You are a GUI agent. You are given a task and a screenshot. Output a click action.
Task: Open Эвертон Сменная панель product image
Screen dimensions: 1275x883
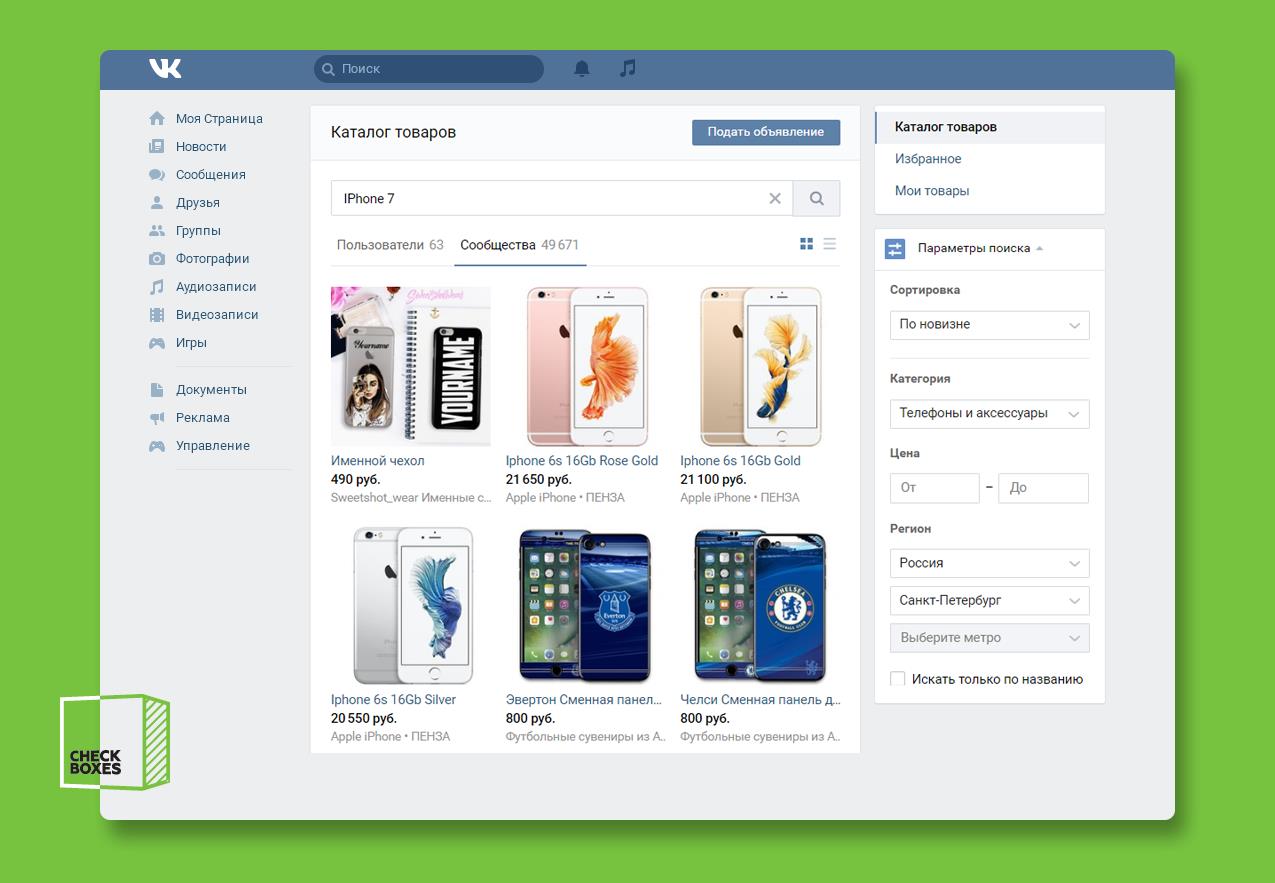[x=585, y=605]
